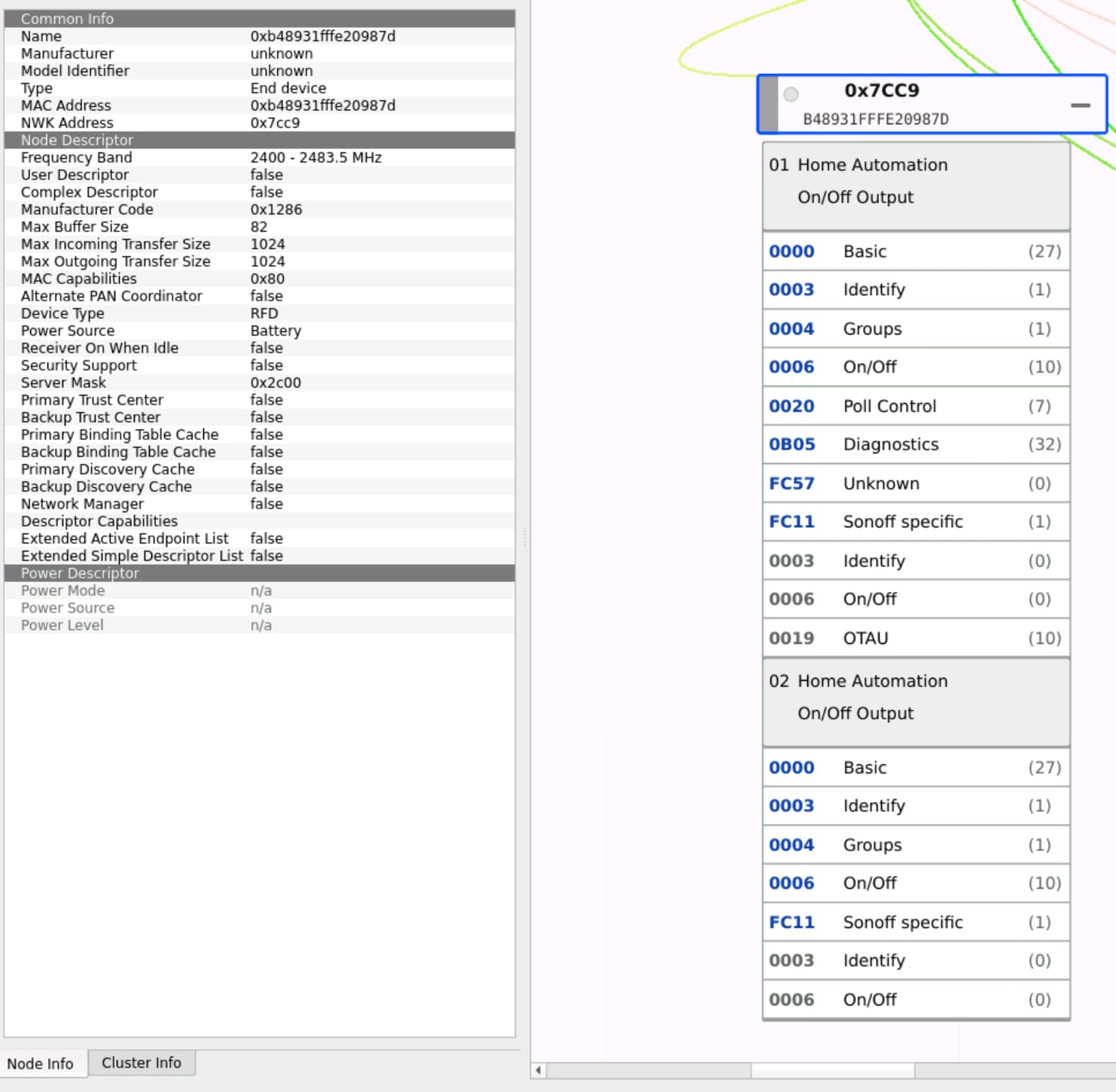This screenshot has width=1116, height=1092.
Task: Click the horizontal scrollbar left arrow
Action: point(538,1070)
